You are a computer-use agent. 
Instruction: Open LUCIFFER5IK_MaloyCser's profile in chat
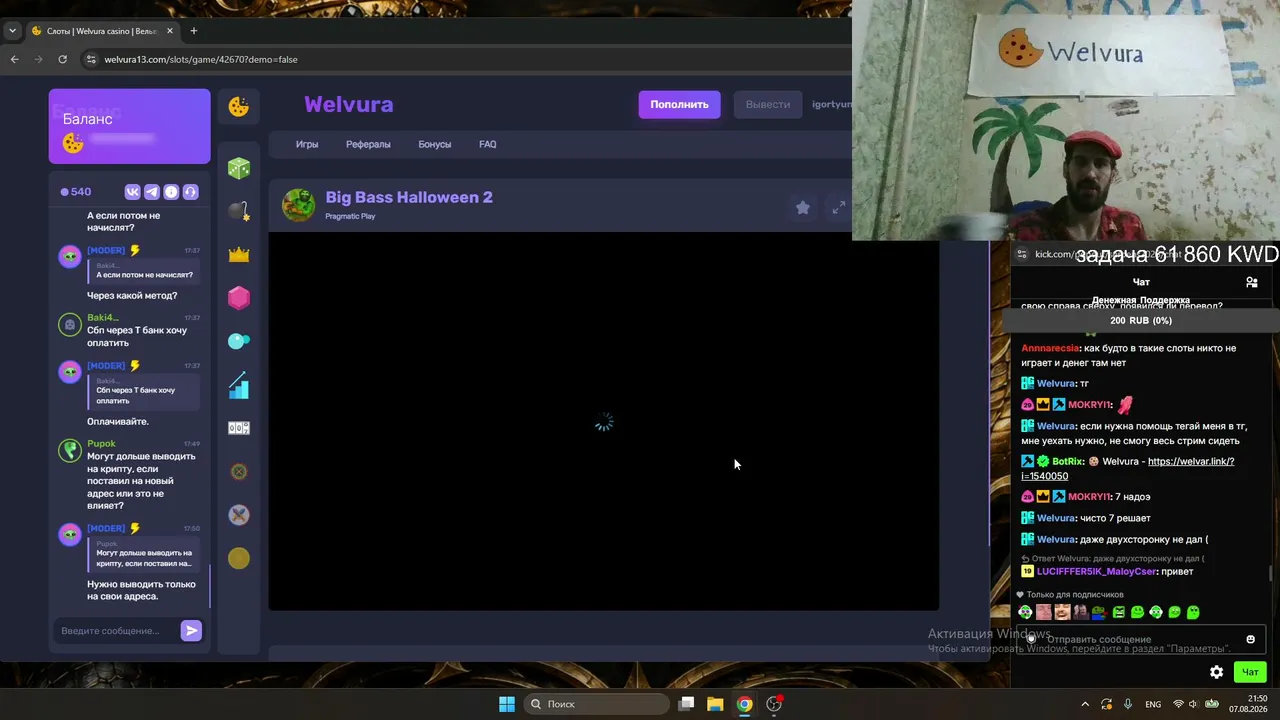click(1096, 571)
